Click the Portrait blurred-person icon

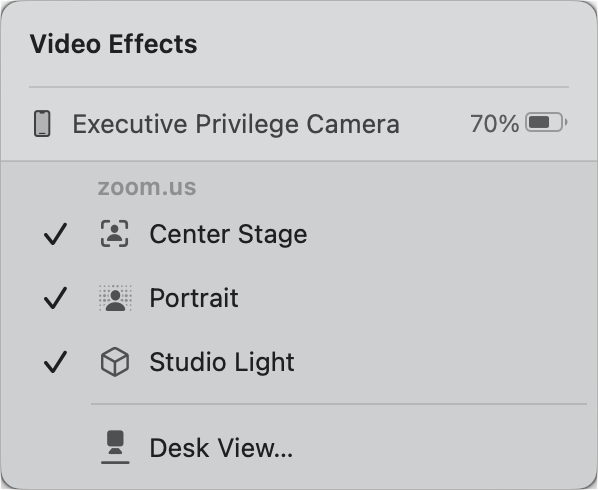[x=115, y=298]
